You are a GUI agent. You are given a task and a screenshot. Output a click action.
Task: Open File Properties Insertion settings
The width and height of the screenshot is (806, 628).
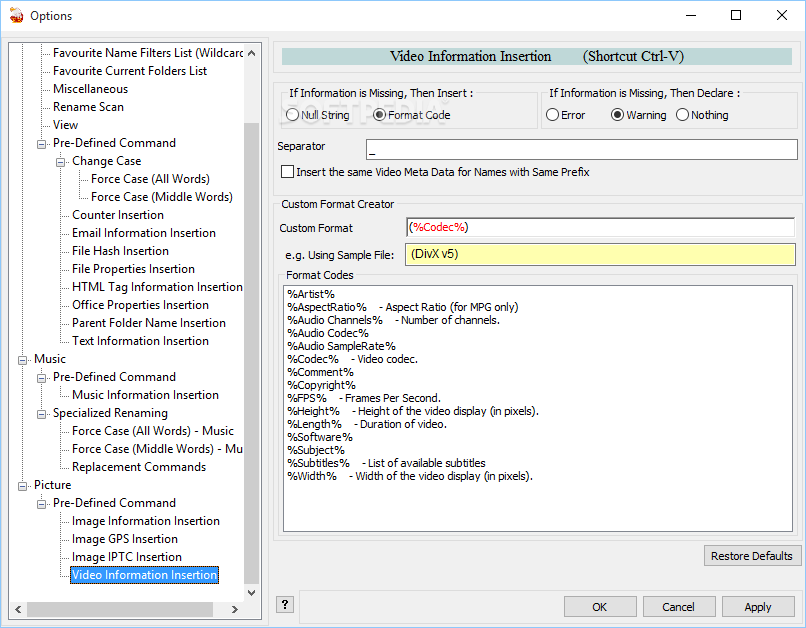coord(133,269)
